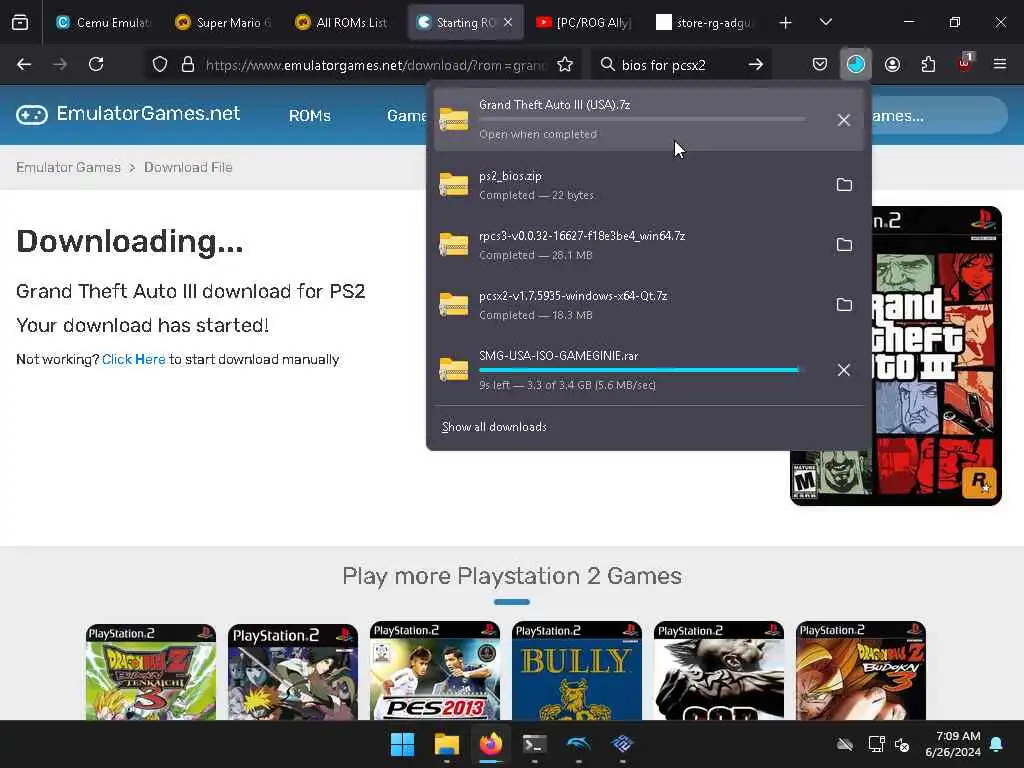
Task: Show ps2_bios.zip in folder
Action: (x=844, y=185)
